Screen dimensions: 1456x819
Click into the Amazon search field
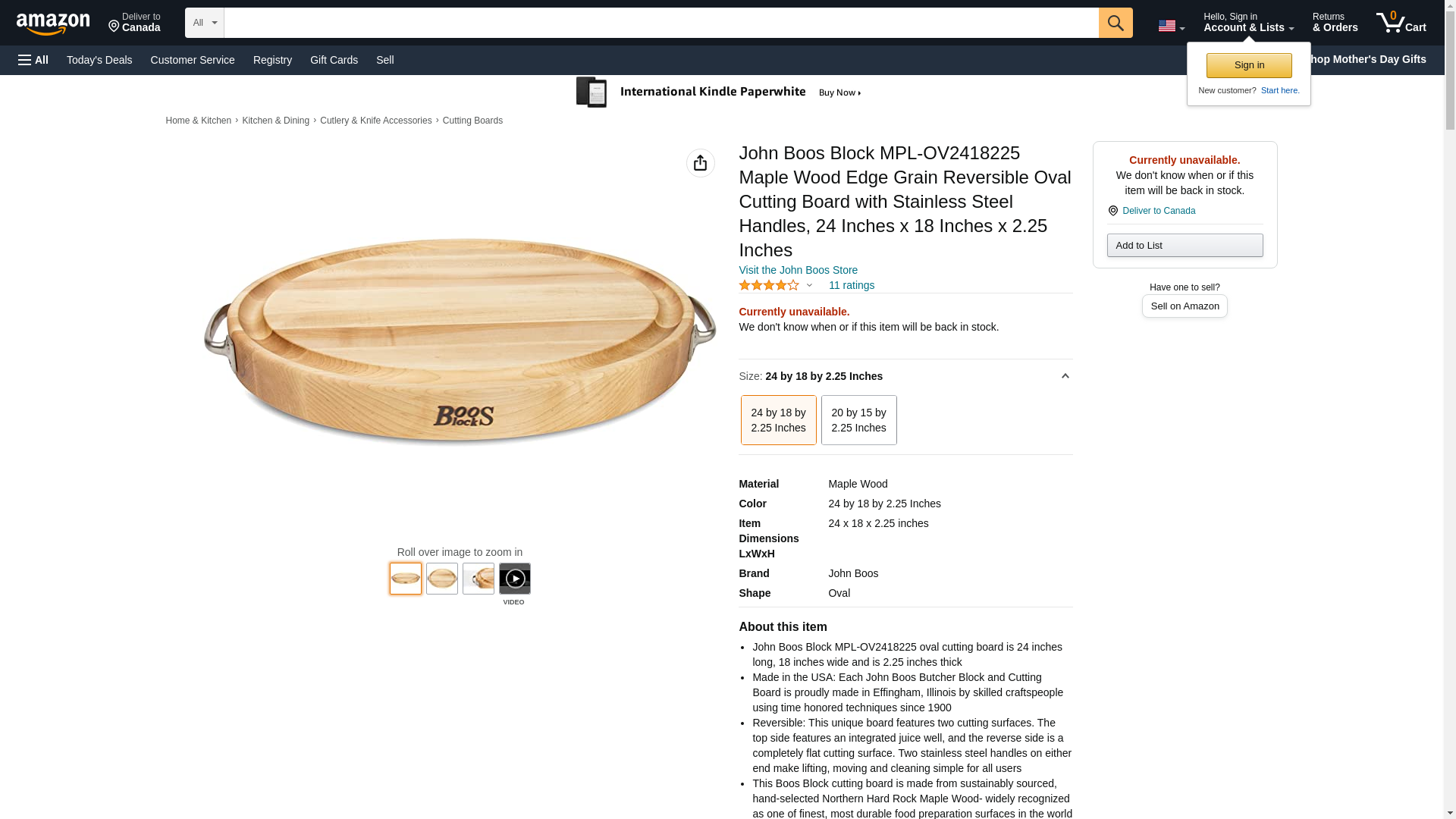point(661,23)
